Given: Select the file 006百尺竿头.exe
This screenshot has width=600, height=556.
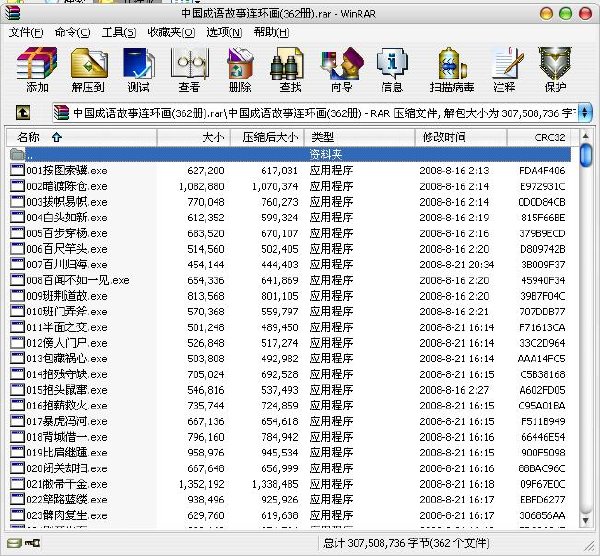Looking at the screenshot, I should [x=67, y=249].
